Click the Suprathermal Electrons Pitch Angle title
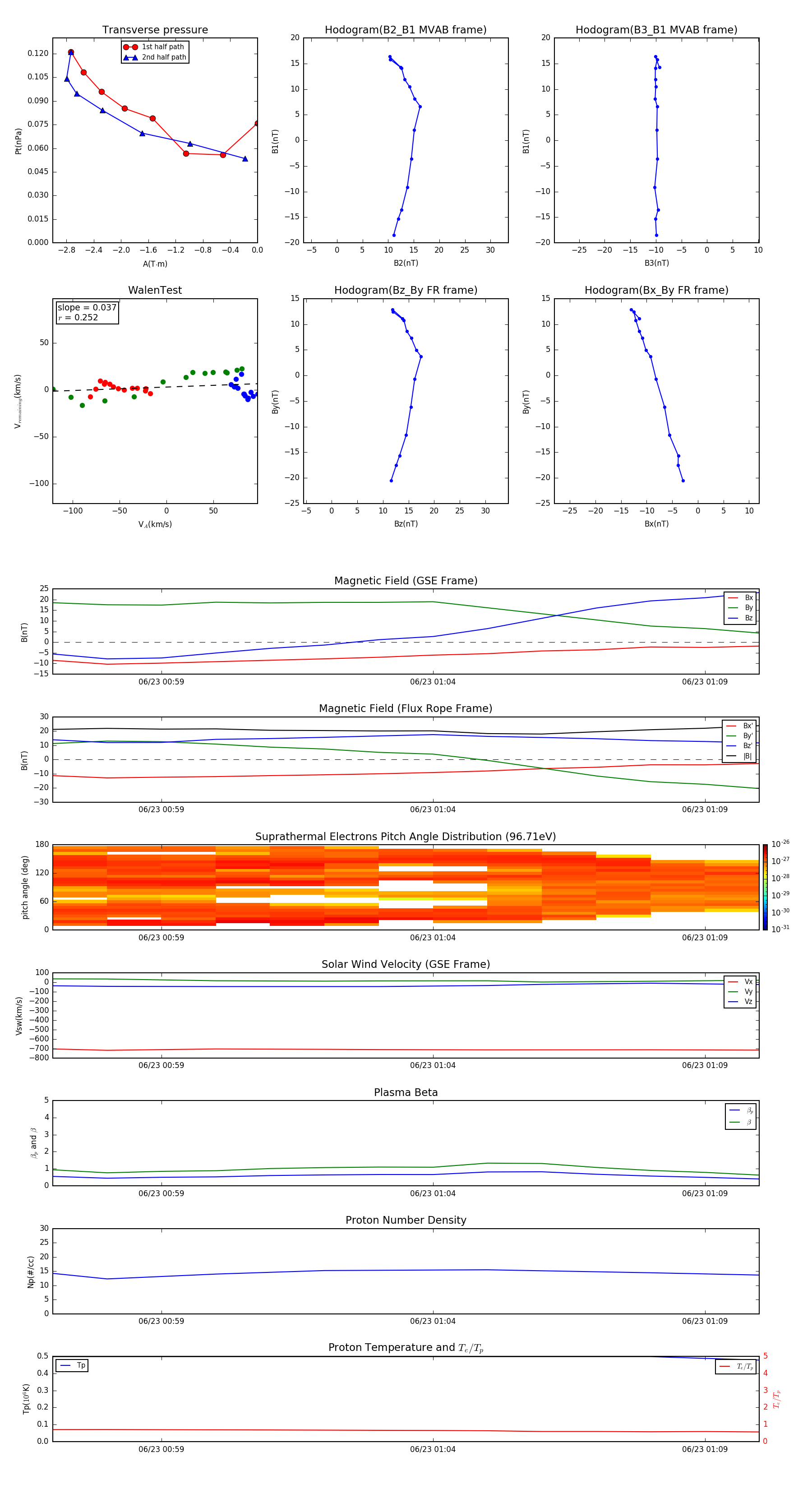 point(406,837)
